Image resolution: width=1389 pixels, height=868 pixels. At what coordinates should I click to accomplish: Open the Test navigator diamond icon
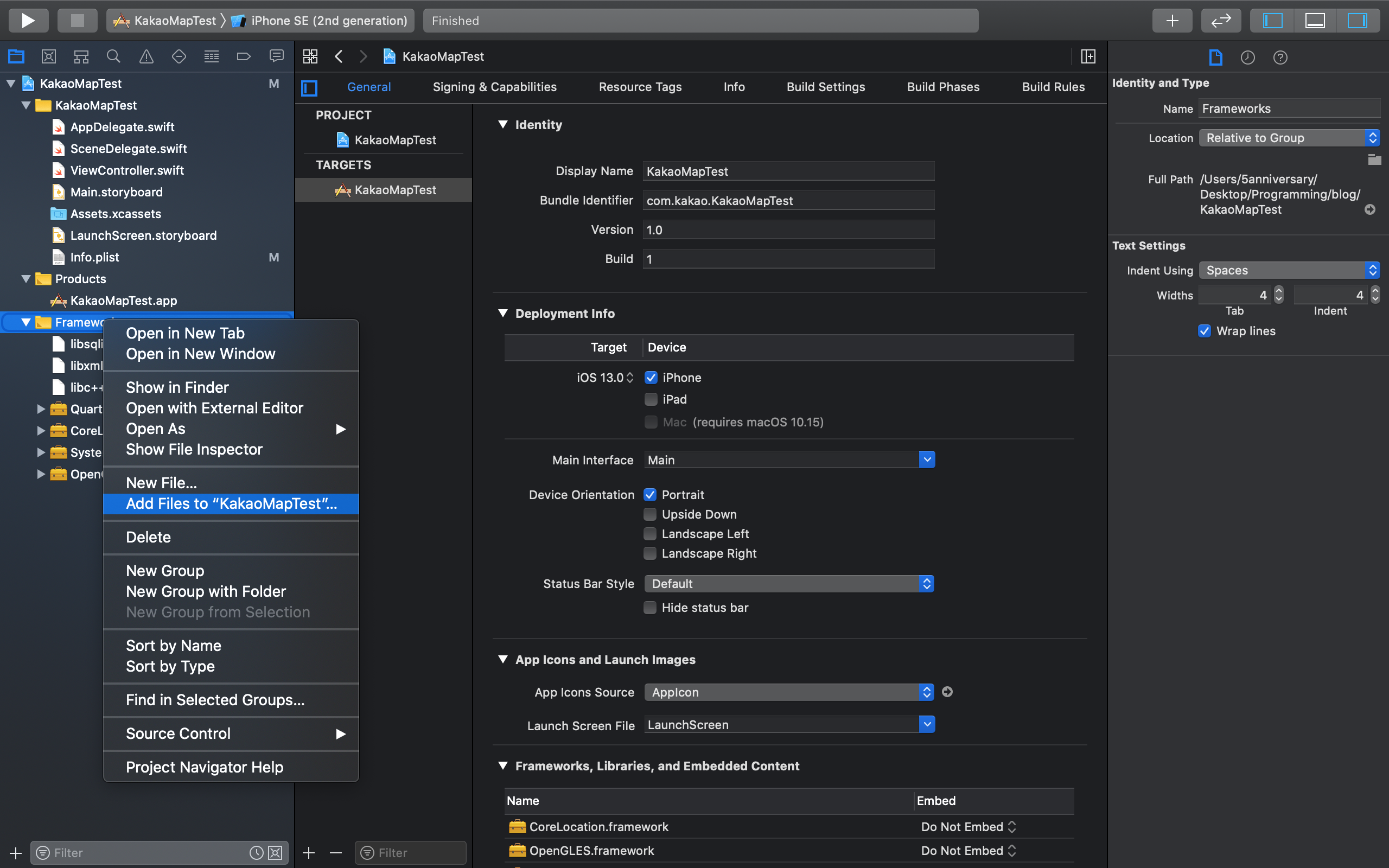point(179,56)
